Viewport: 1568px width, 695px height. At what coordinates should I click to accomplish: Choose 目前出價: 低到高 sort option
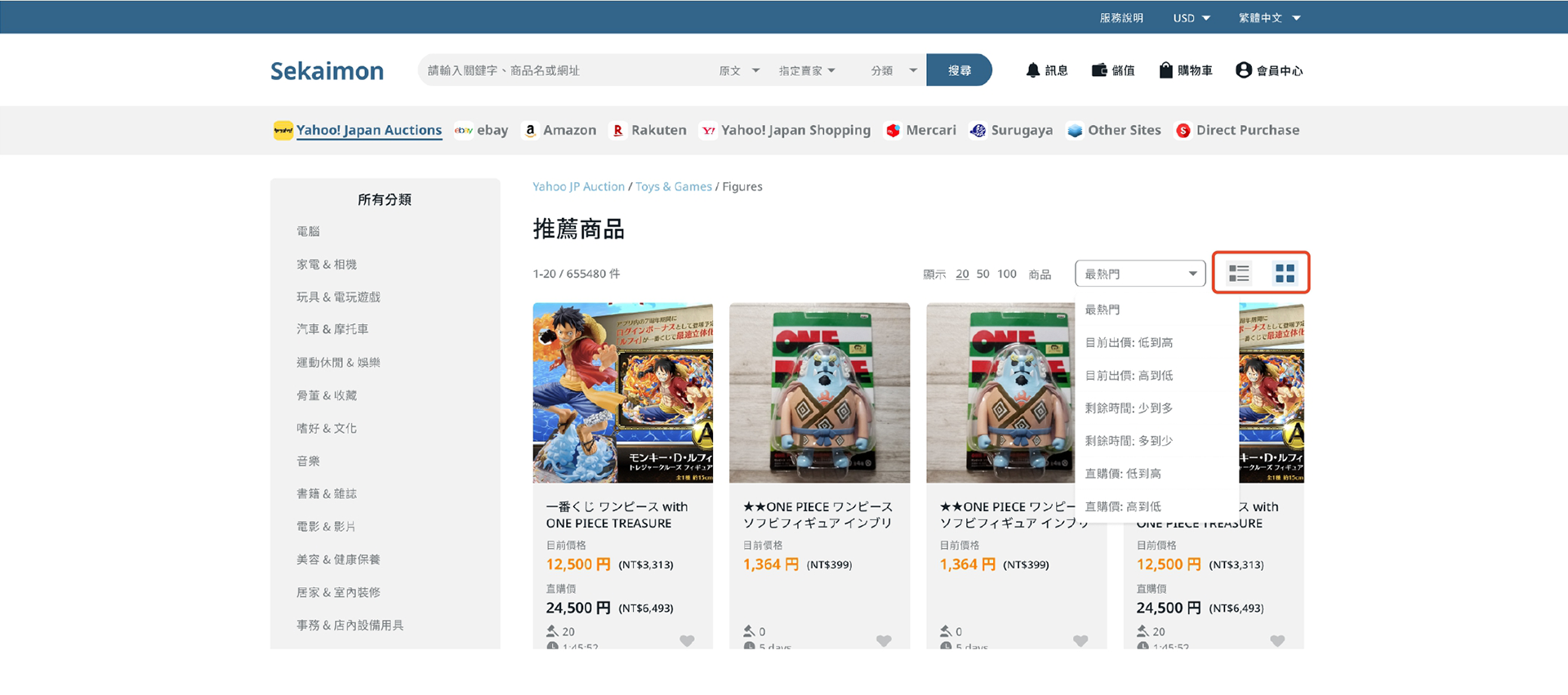click(1129, 342)
